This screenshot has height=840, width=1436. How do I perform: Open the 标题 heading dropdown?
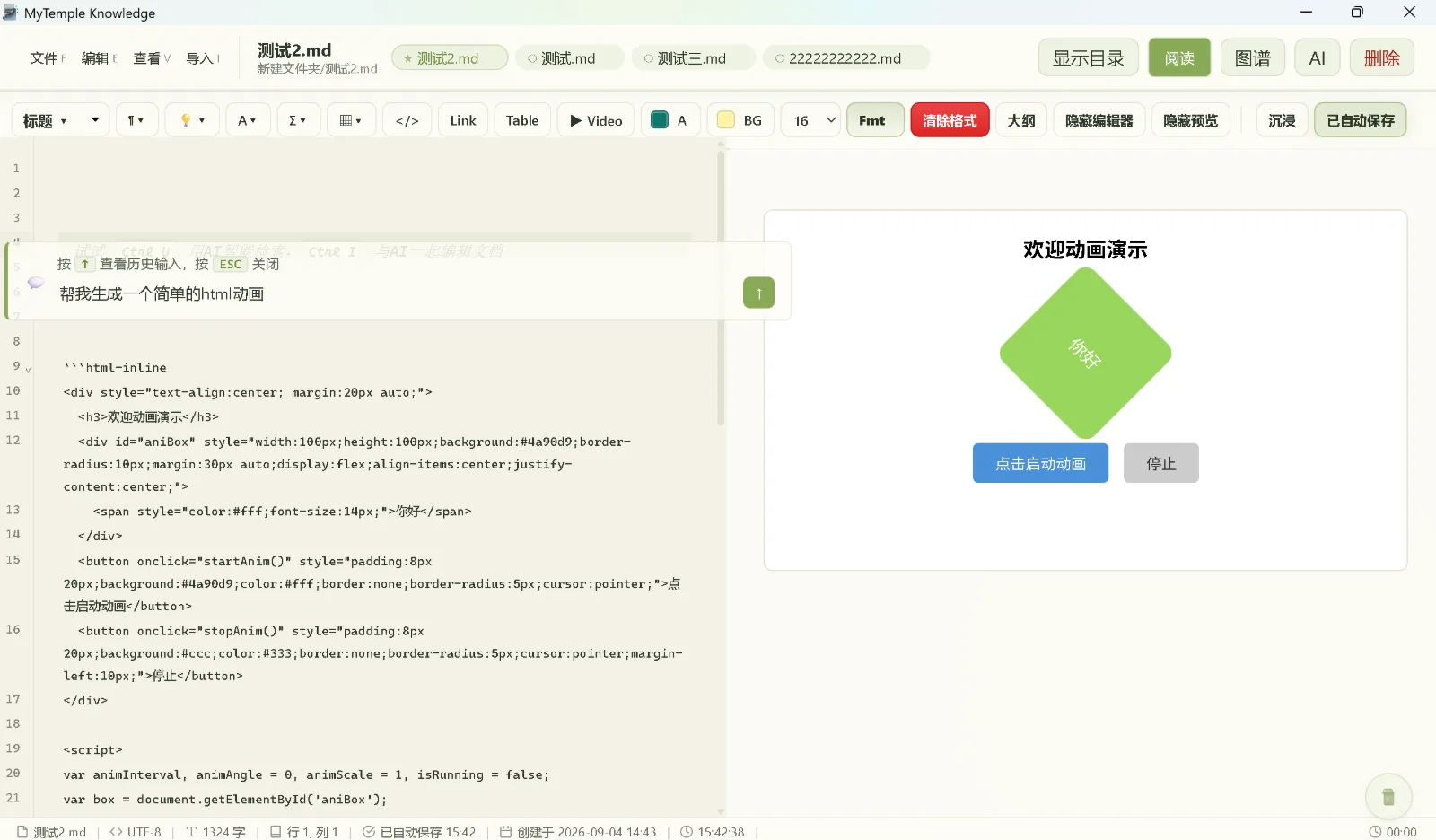tap(60, 120)
